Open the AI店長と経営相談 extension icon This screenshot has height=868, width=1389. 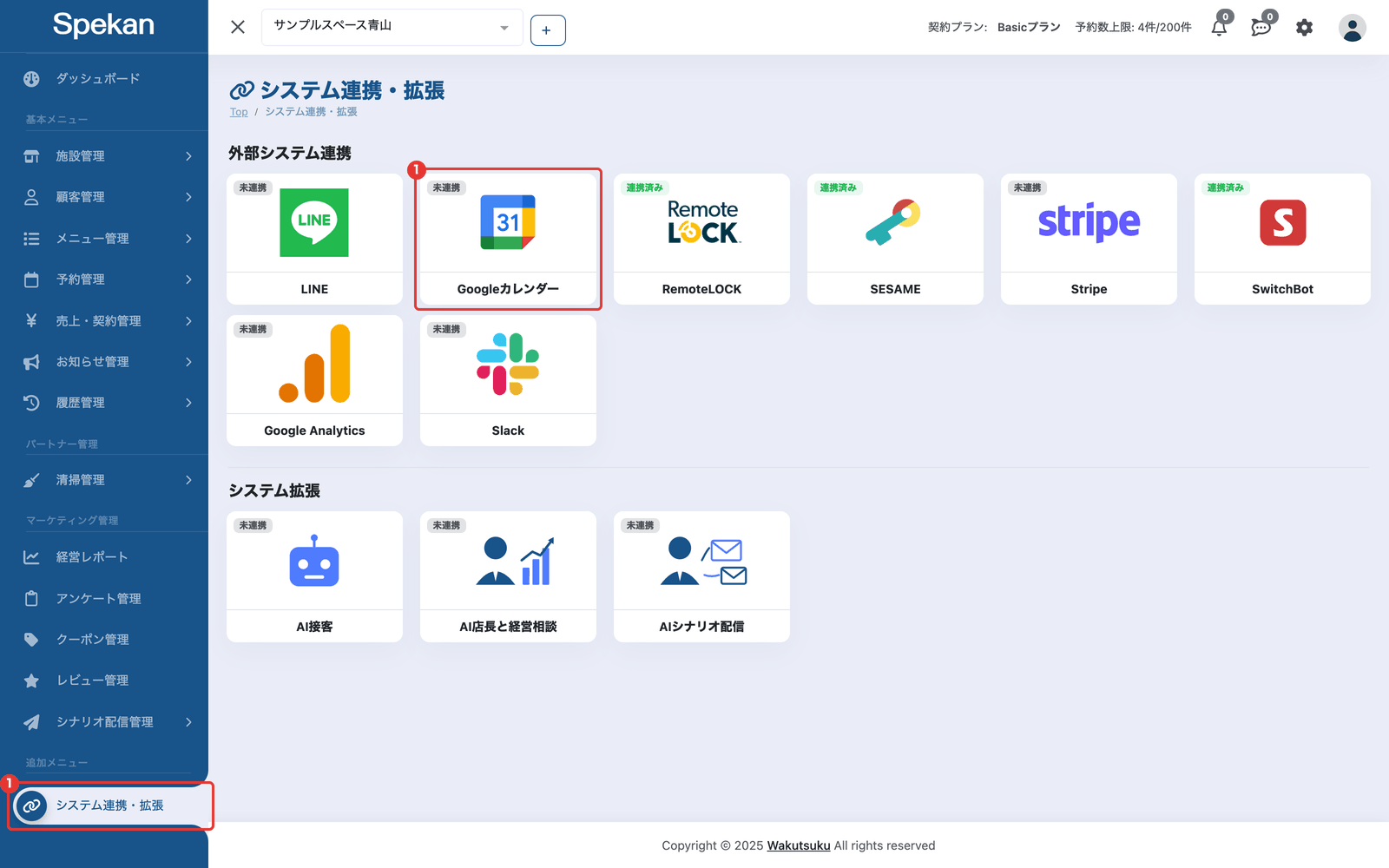tap(515, 561)
